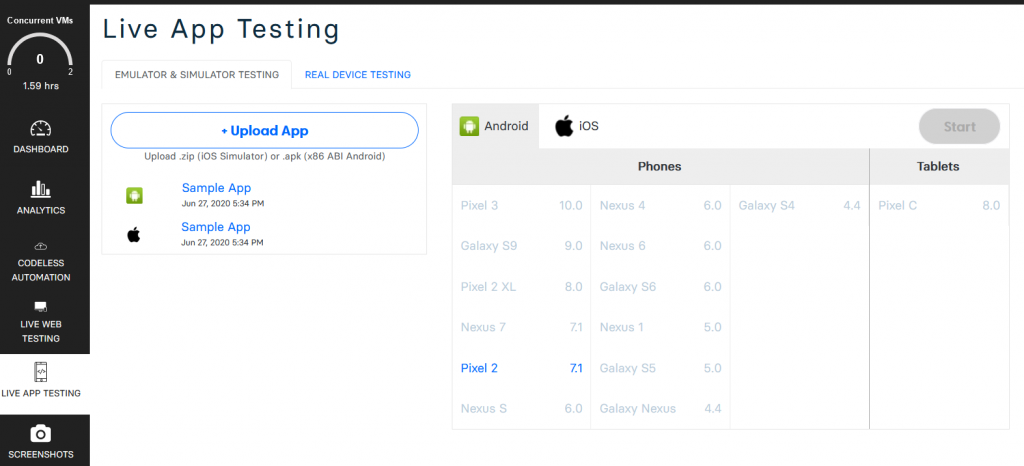Open Analytics bar chart icon

point(40,189)
